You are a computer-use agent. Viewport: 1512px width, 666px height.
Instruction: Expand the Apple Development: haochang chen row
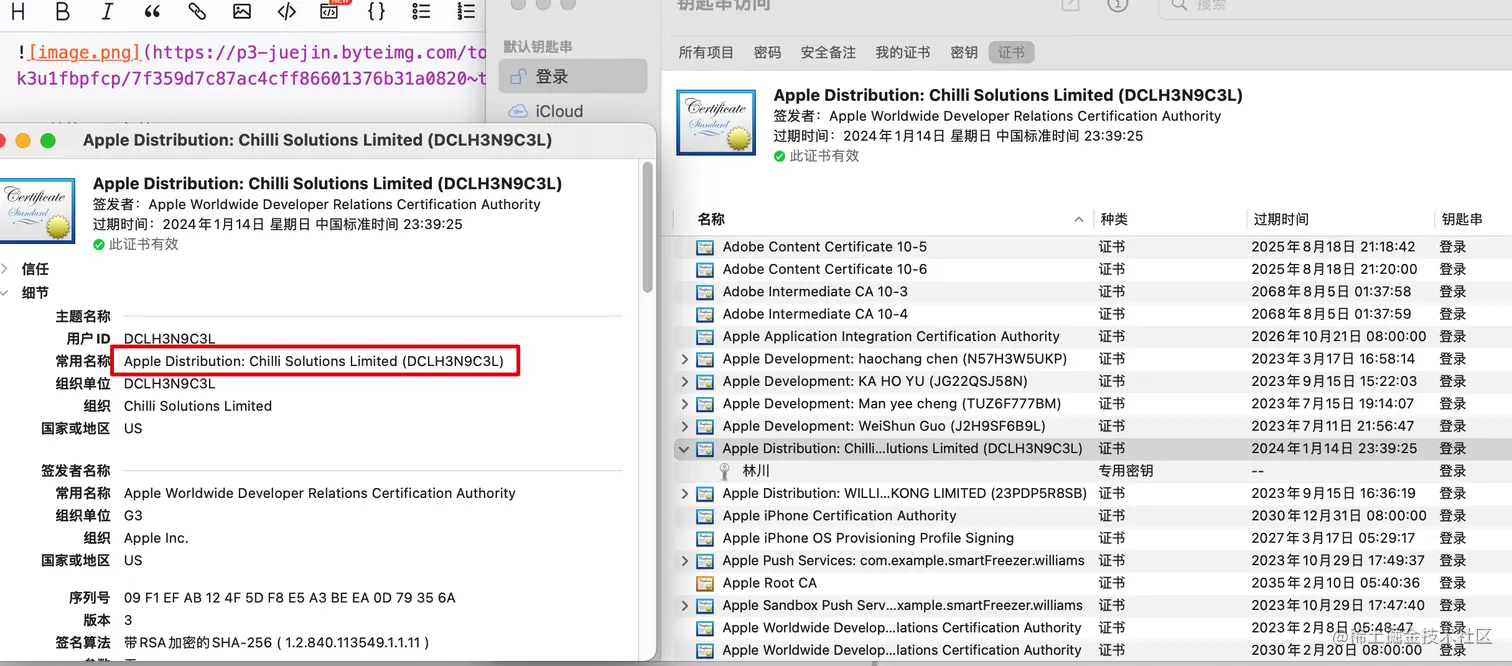point(685,359)
